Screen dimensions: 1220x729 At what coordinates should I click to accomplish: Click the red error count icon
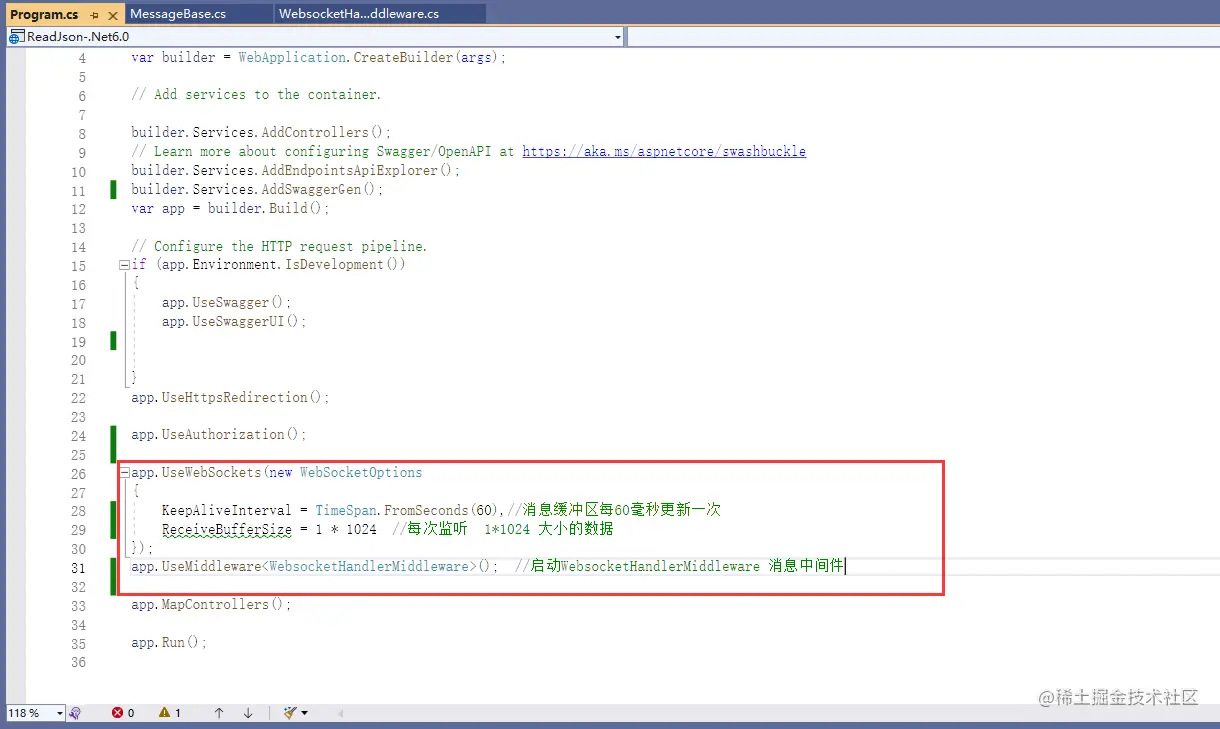117,713
